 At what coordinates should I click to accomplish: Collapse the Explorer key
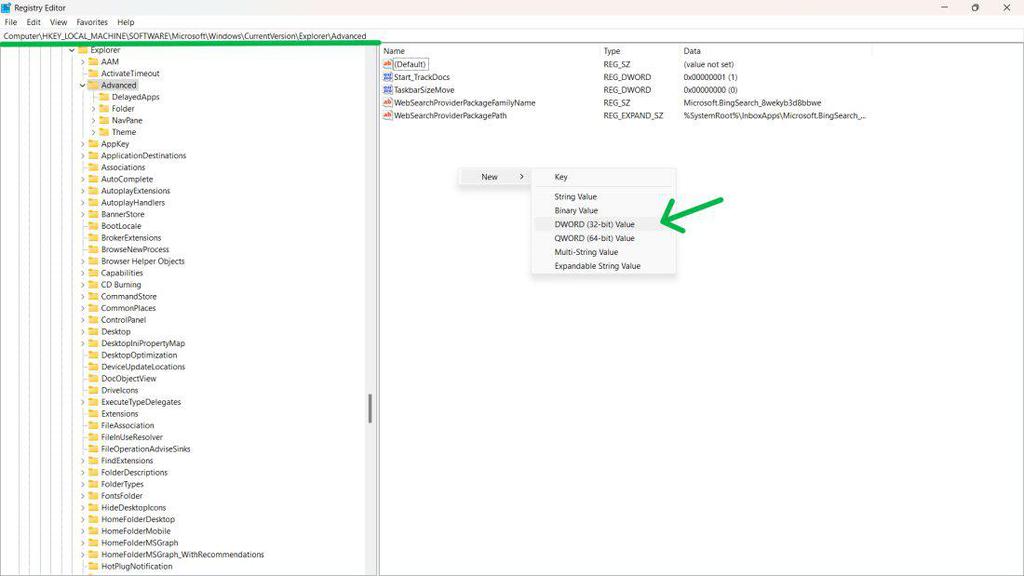tap(72, 50)
